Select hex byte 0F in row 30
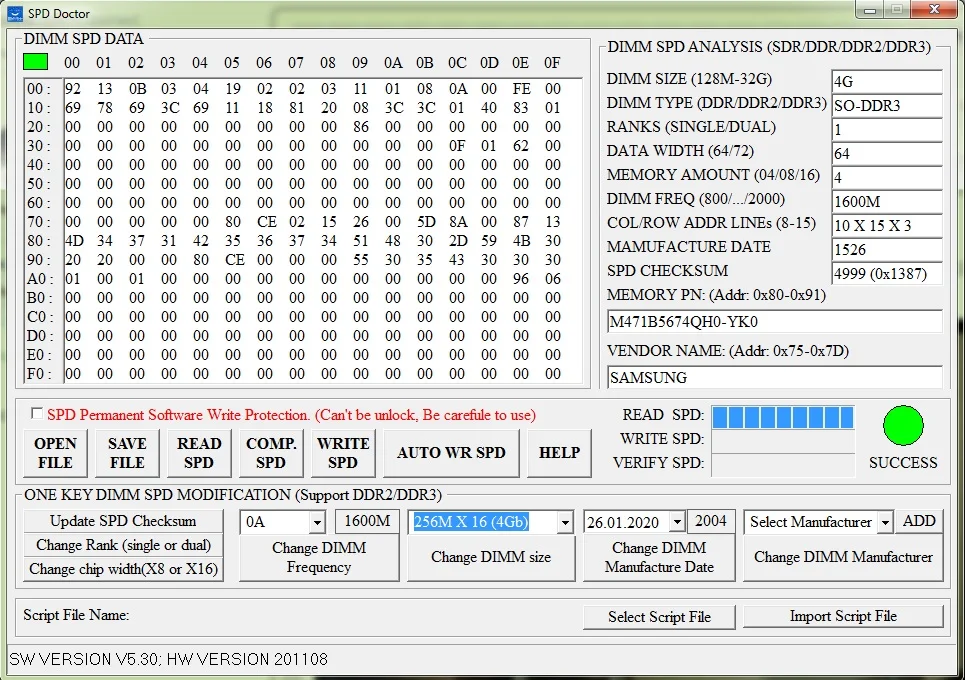This screenshot has height=680, width=965. click(457, 146)
